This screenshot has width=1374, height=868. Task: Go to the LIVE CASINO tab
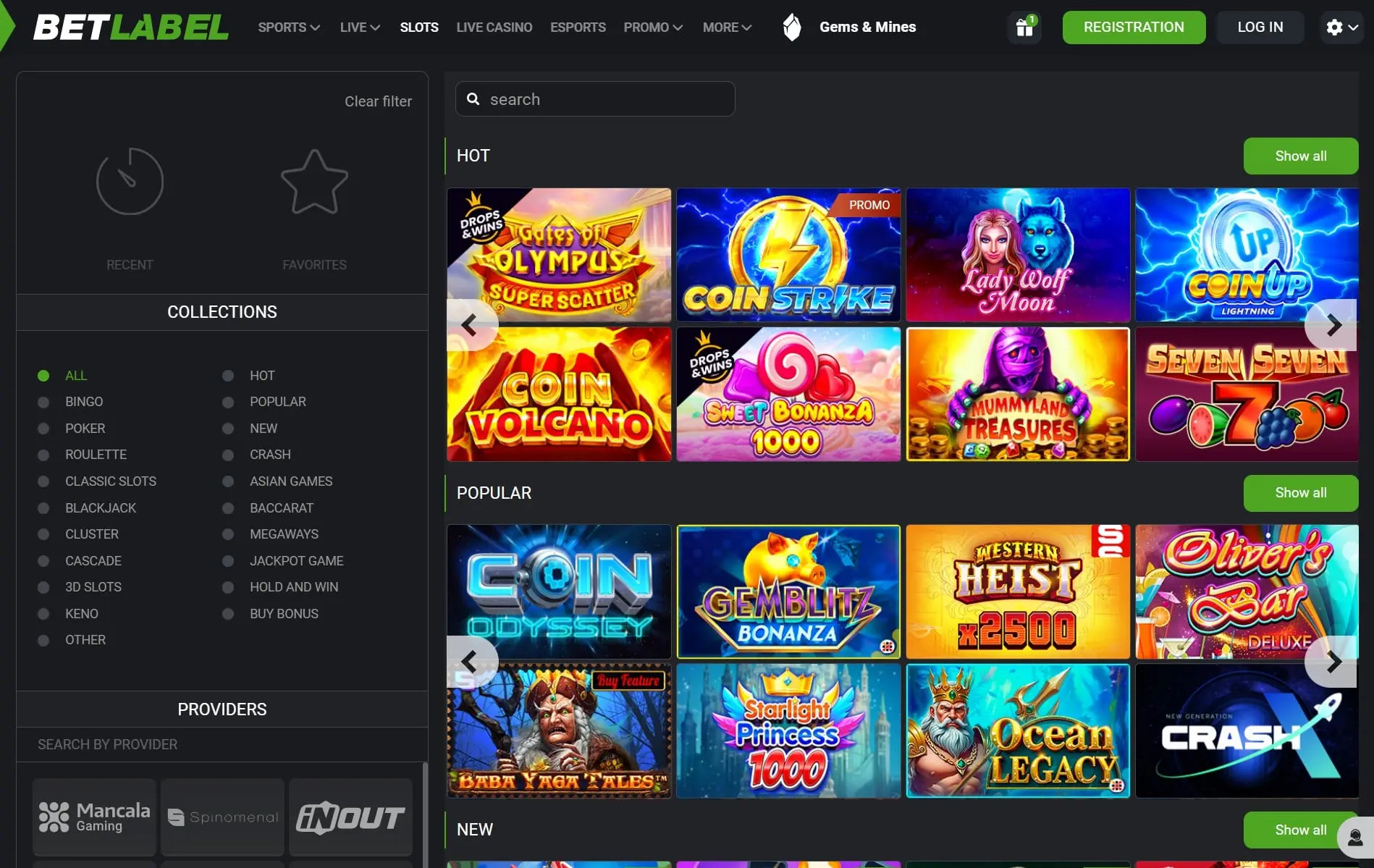[x=494, y=28]
